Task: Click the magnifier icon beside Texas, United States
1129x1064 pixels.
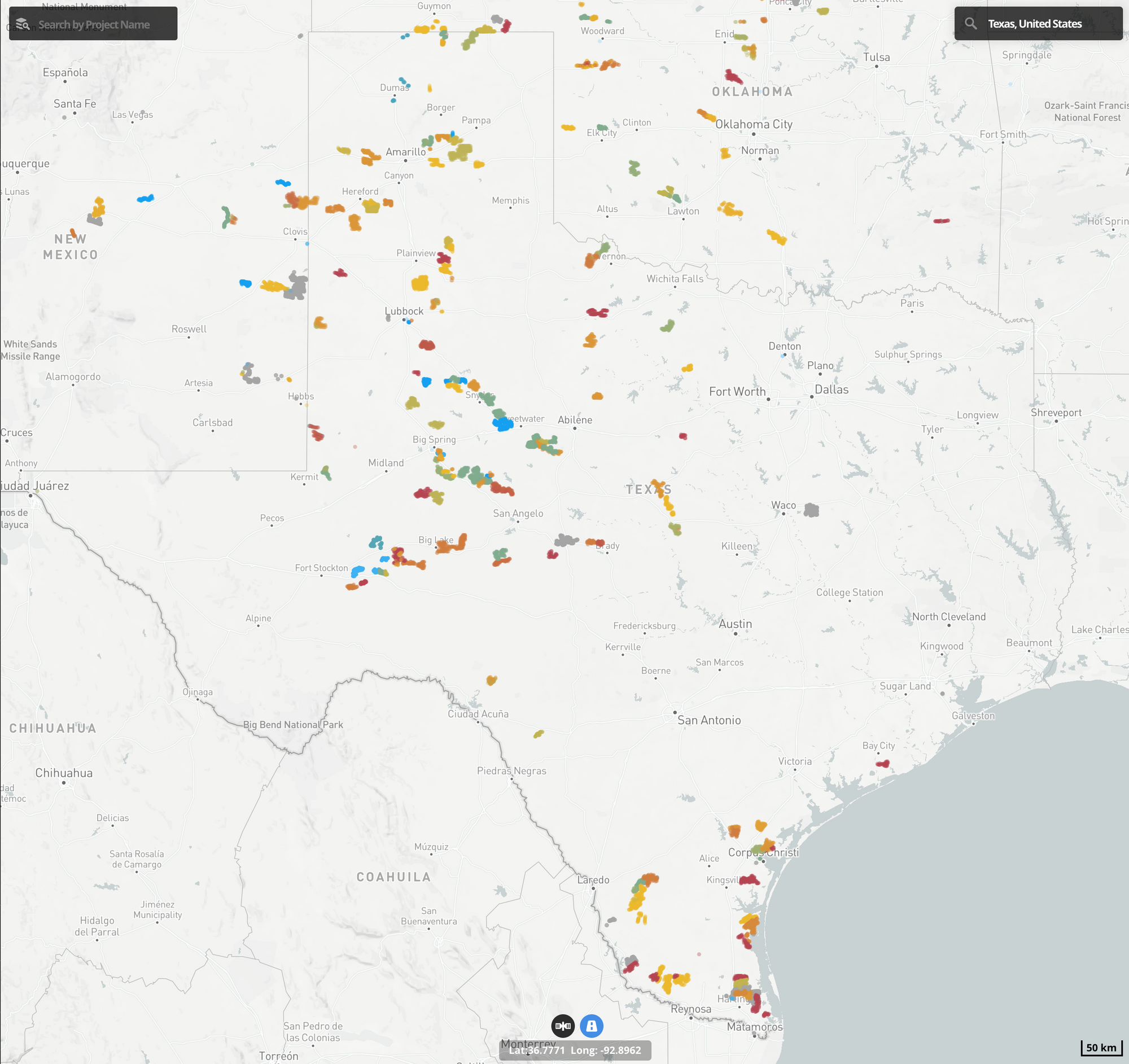Action: pyautogui.click(x=970, y=24)
